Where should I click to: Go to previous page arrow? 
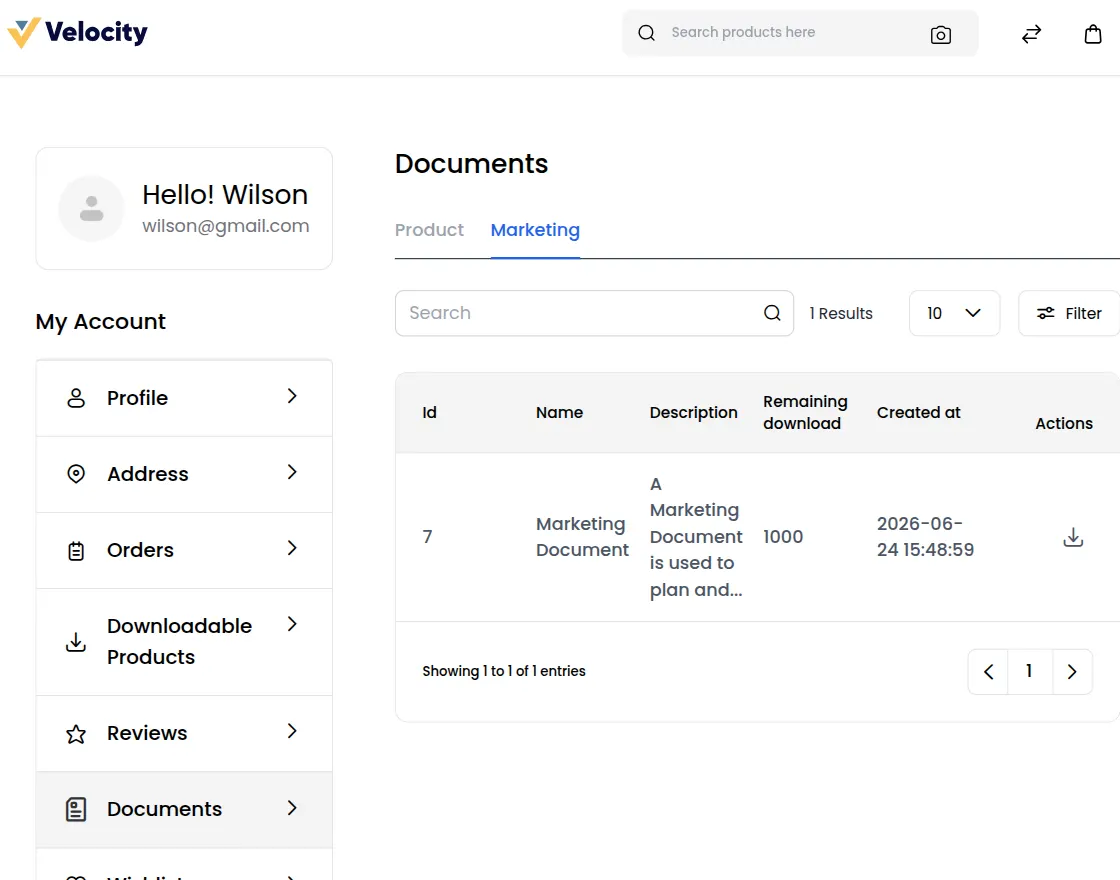point(989,671)
